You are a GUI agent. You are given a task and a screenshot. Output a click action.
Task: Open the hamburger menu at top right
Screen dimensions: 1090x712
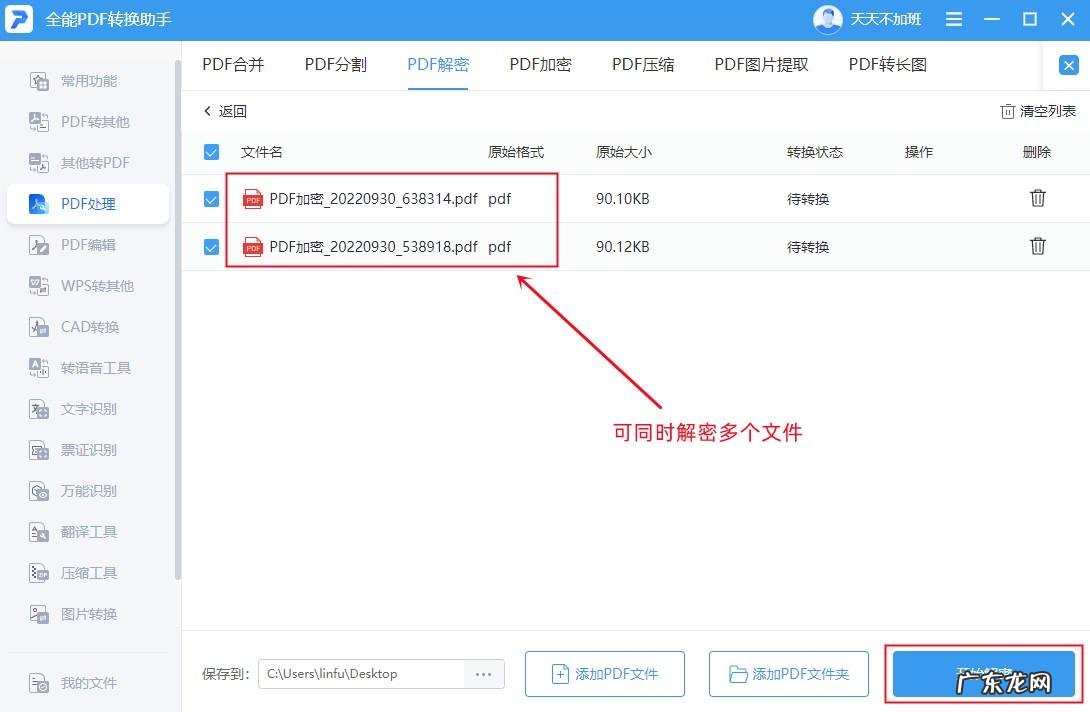[x=953, y=19]
